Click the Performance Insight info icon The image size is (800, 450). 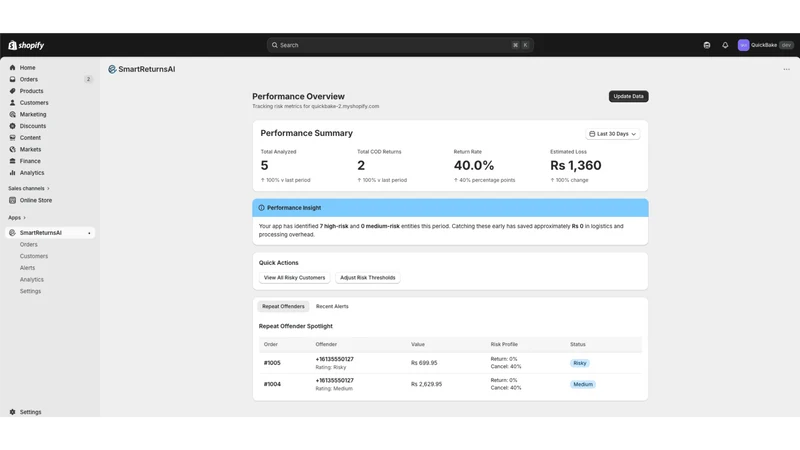click(x=261, y=208)
